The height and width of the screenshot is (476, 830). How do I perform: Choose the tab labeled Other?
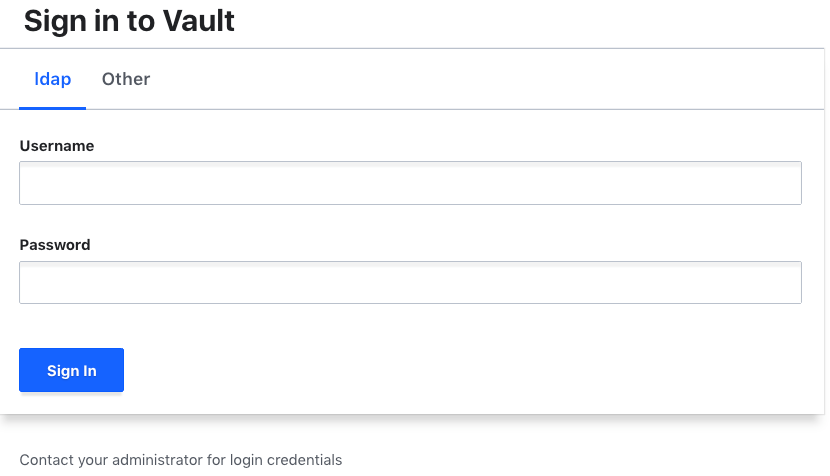click(x=126, y=79)
